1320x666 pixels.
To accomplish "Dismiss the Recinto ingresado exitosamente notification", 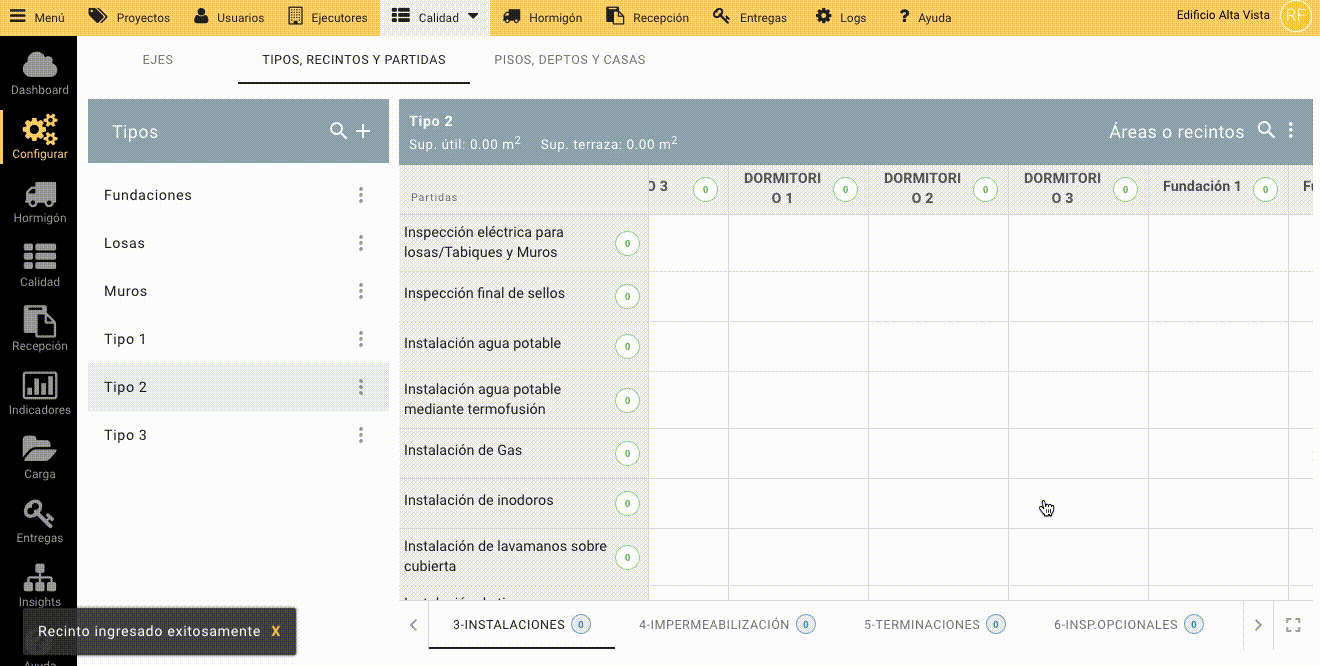I will [x=276, y=632].
